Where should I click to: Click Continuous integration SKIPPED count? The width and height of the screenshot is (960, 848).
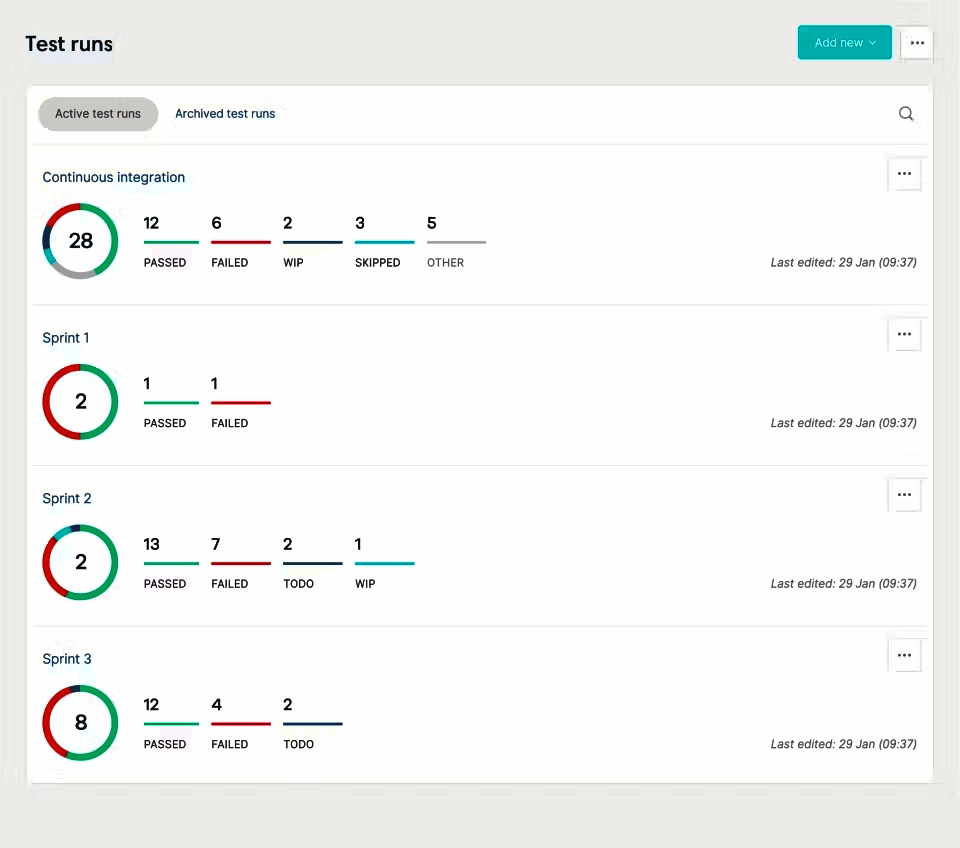point(360,223)
